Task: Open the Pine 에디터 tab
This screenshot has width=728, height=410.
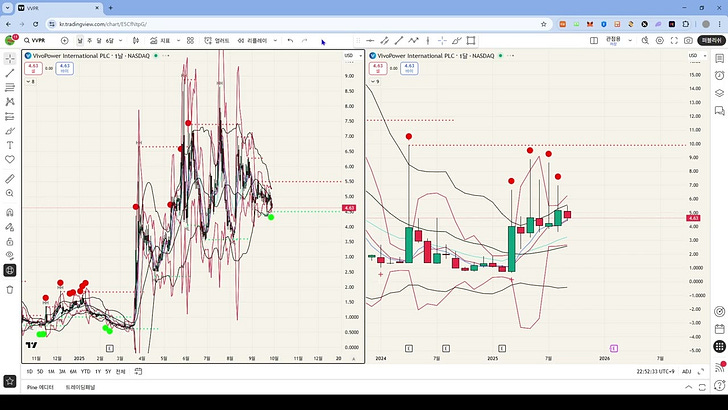Action: click(x=40, y=387)
